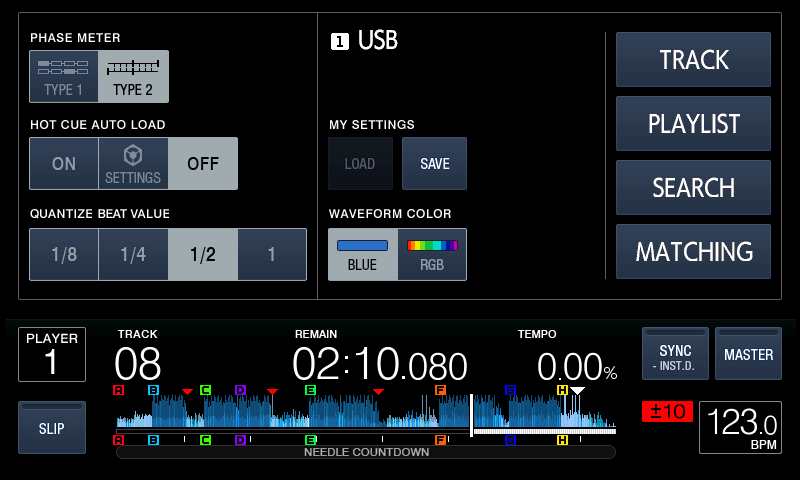Jump to green hot cue E marker
The image size is (800, 480).
[310, 390]
